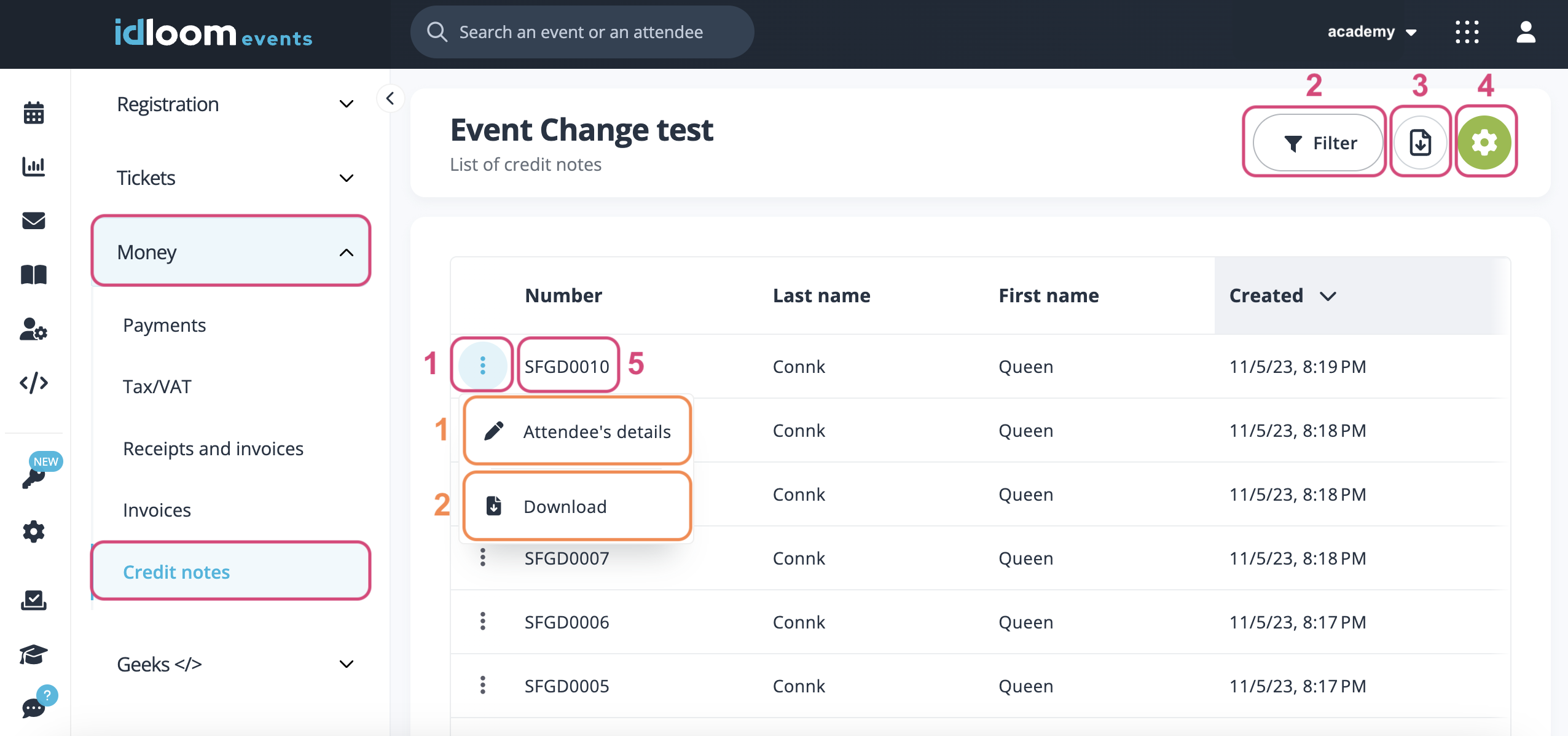This screenshot has height=736, width=1568.
Task: Click the calendar icon in left sidebar
Action: [34, 113]
